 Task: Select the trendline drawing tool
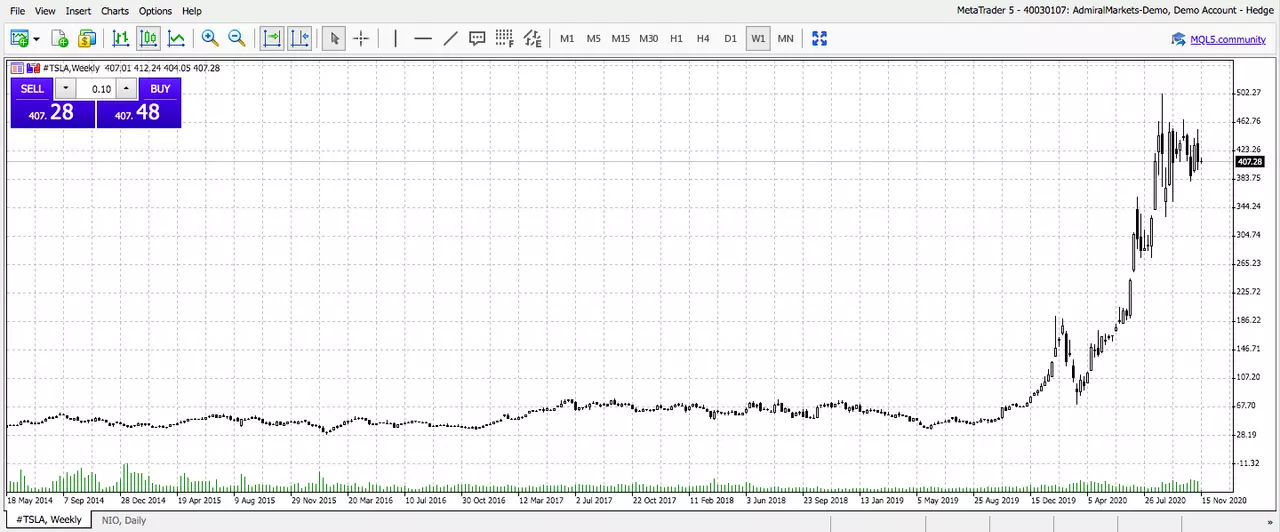[450, 39]
